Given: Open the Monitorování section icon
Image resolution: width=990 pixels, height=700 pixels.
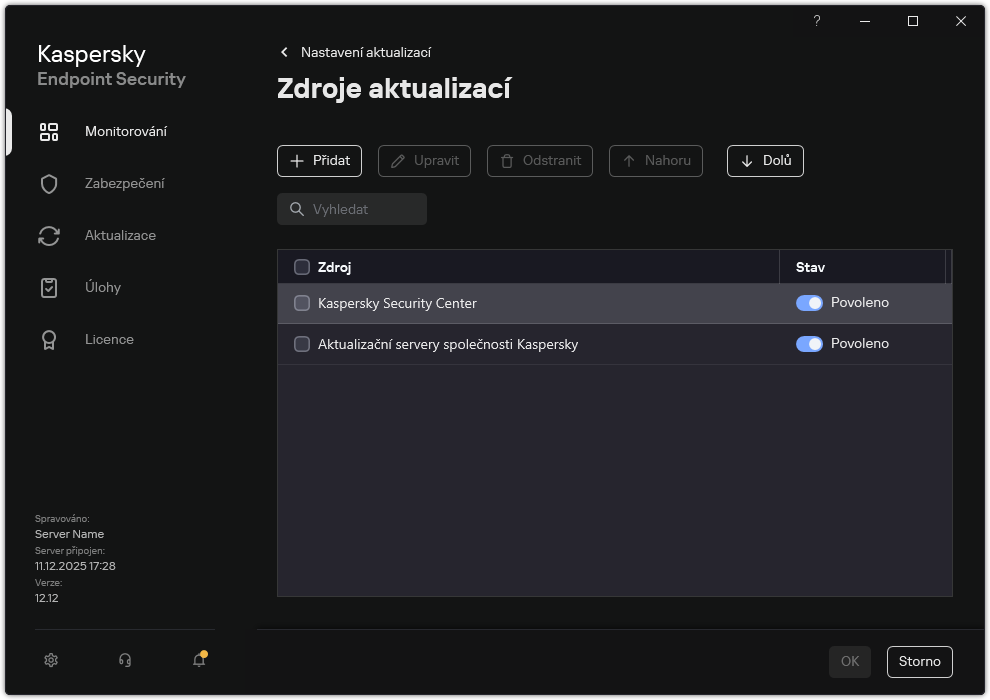Looking at the screenshot, I should click(49, 131).
